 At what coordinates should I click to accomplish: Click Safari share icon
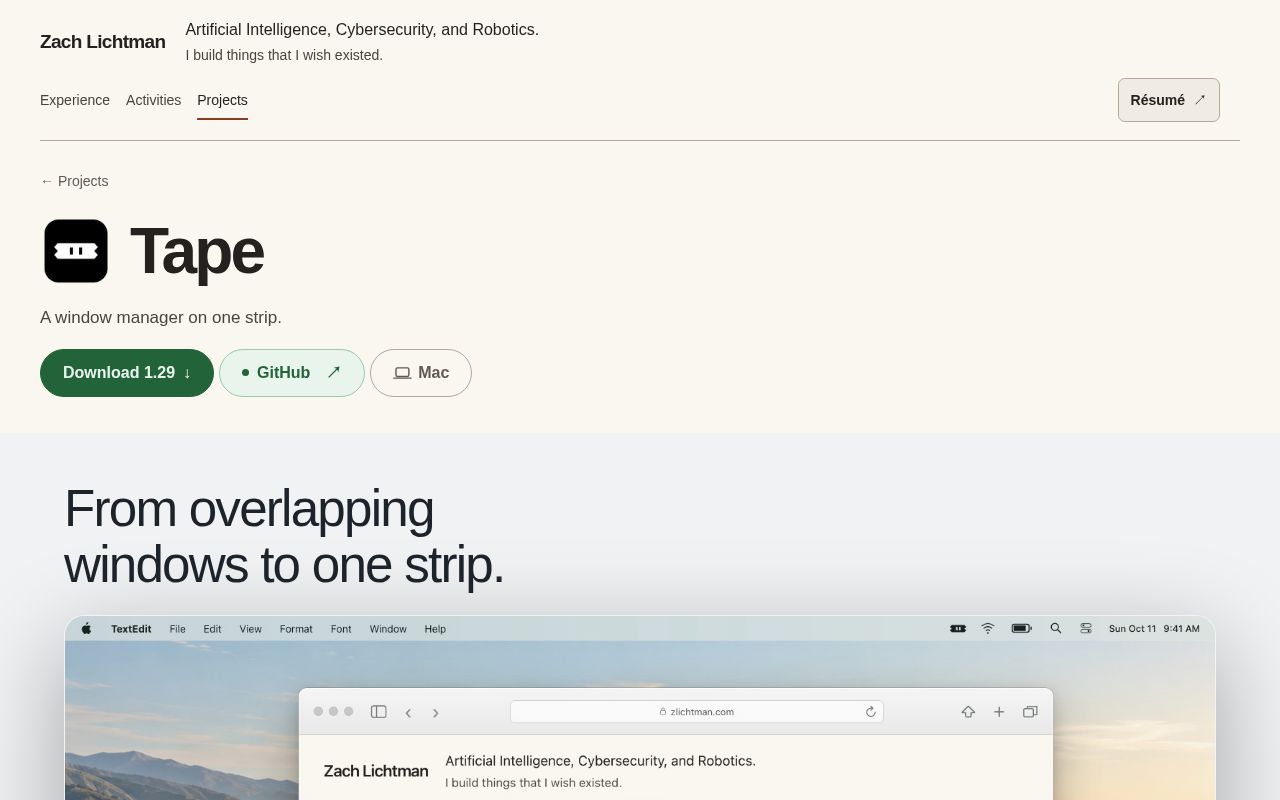pyautogui.click(x=968, y=712)
